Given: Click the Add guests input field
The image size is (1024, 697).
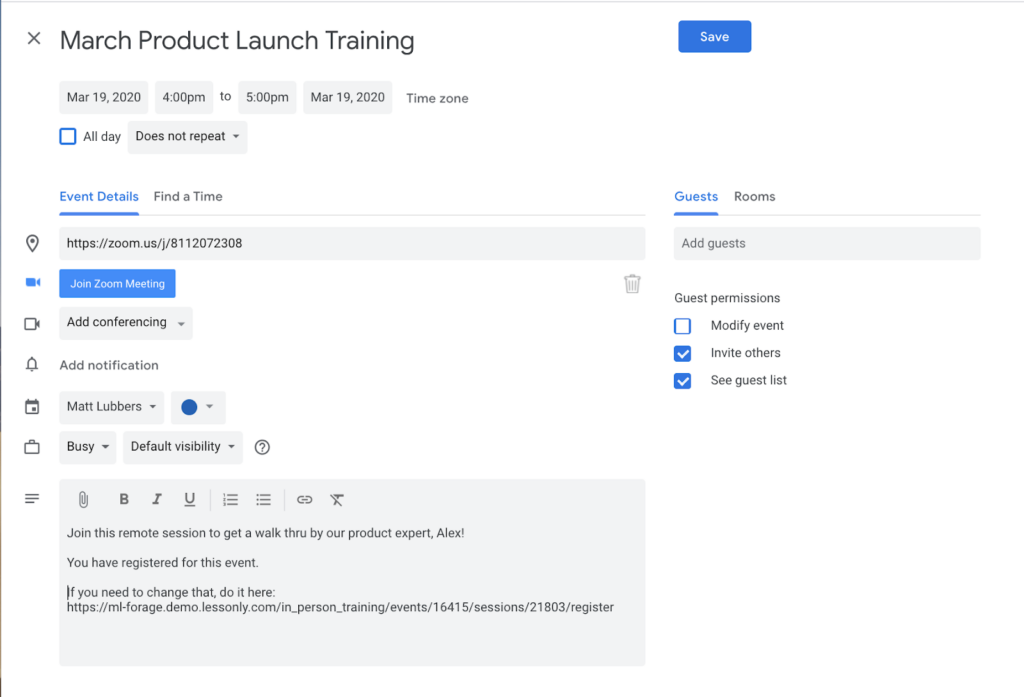Looking at the screenshot, I should [827, 244].
